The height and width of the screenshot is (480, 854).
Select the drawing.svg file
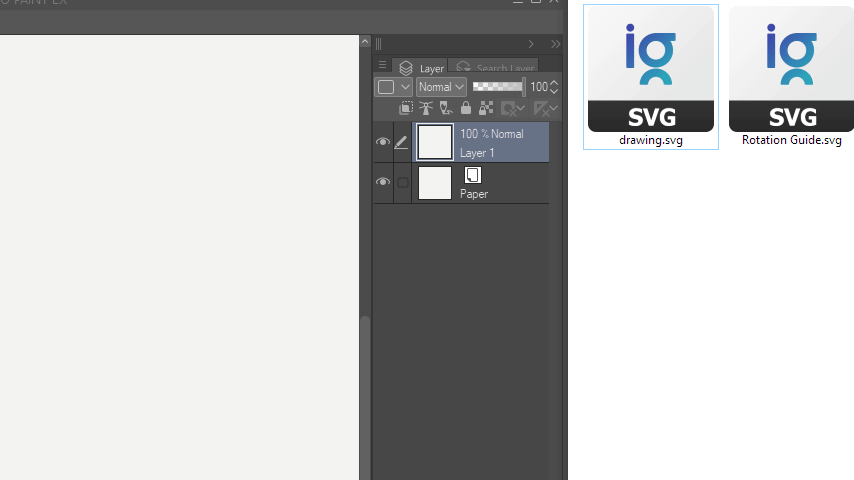point(650,77)
